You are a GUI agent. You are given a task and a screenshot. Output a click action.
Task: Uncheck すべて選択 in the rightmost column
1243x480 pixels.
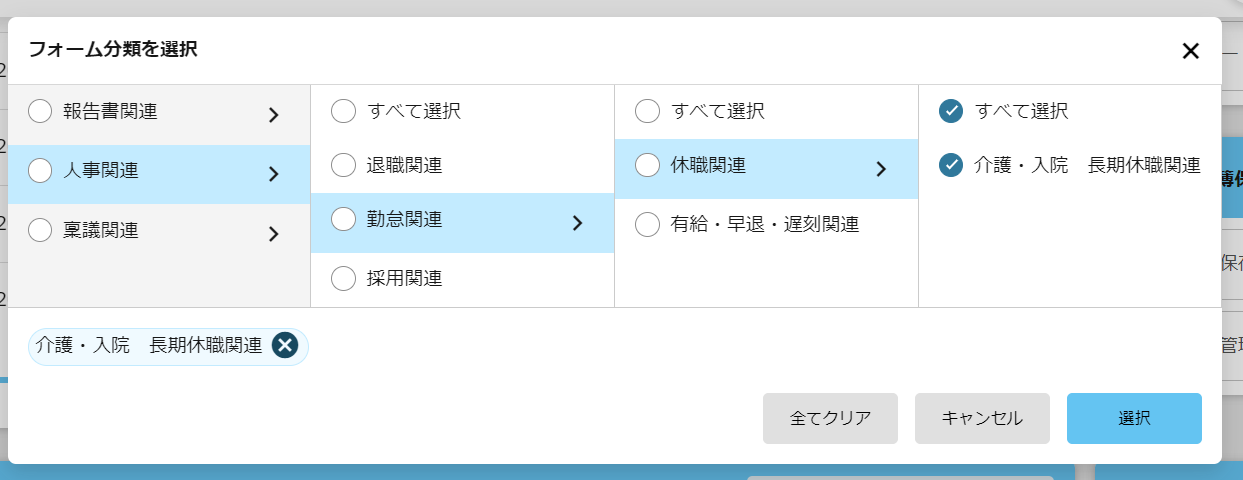951,111
